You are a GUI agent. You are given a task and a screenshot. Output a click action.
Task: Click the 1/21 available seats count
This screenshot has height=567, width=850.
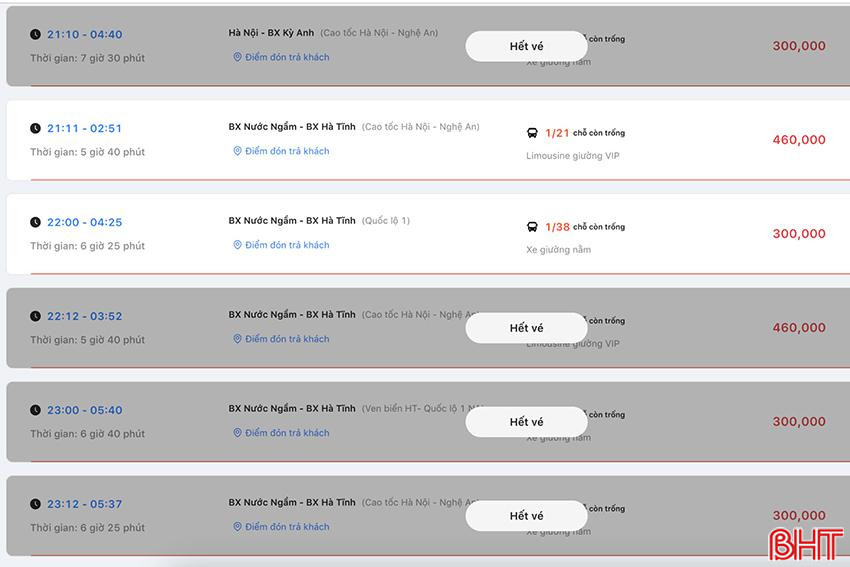(x=557, y=133)
